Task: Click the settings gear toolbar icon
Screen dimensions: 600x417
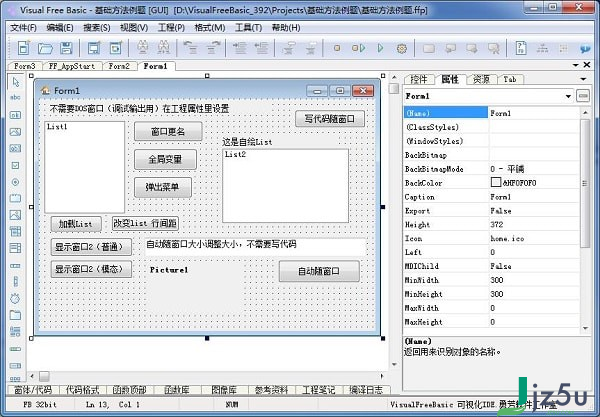Action: [402, 49]
